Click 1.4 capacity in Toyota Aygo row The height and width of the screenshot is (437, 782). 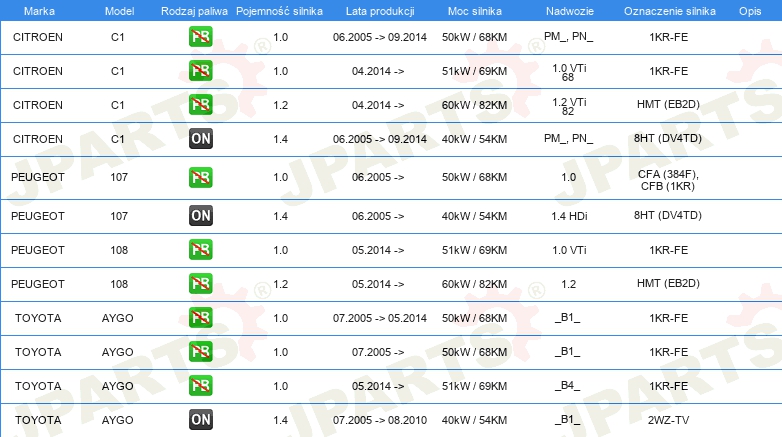tap(281, 420)
